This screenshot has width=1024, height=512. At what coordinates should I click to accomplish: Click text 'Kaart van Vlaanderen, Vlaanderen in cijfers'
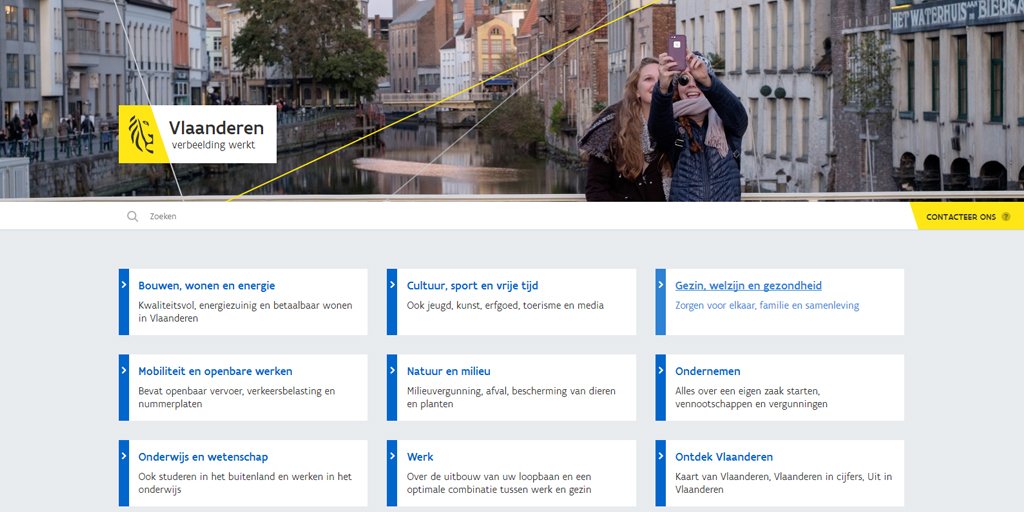pyautogui.click(x=769, y=476)
